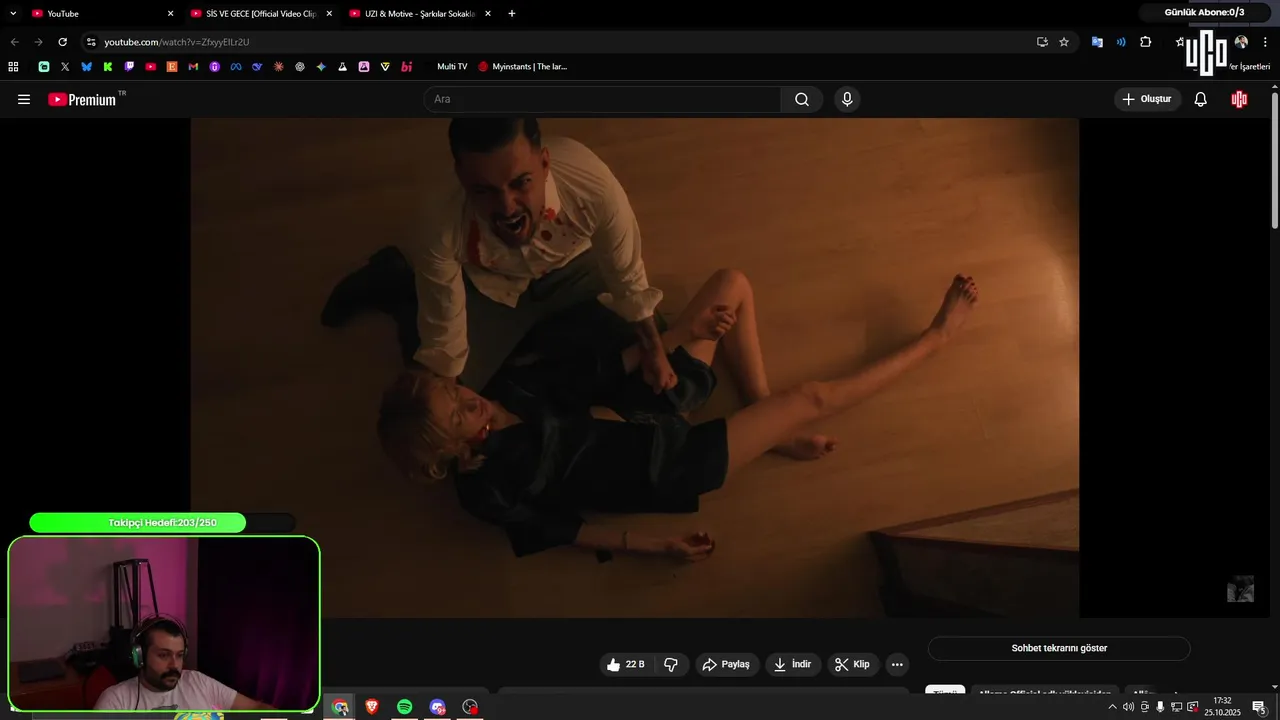Open the Myinstants bookmark
The width and height of the screenshot is (1280, 720).
(x=522, y=66)
